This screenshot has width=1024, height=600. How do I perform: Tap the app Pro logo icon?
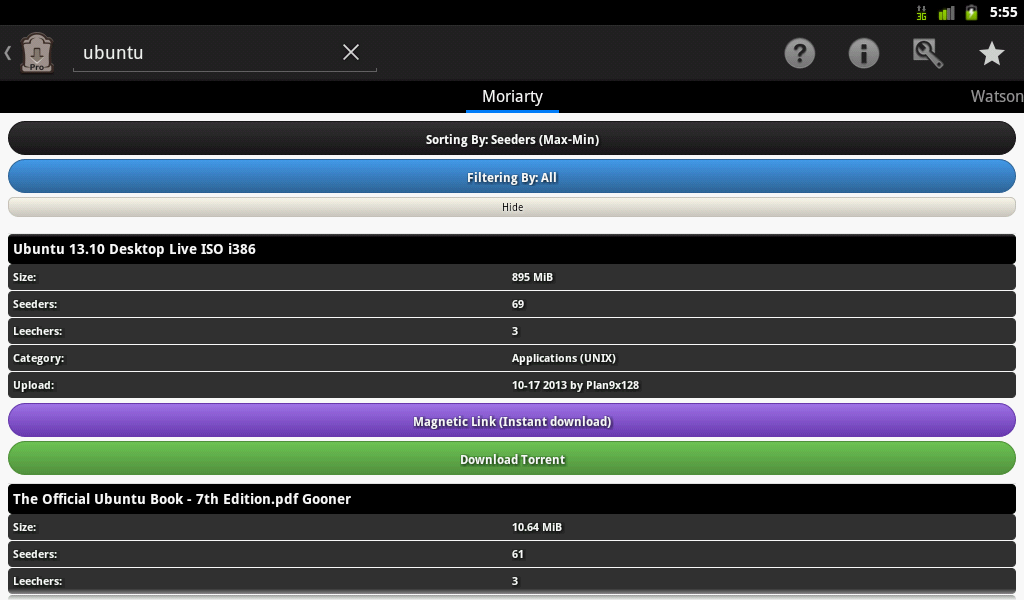coord(37,53)
